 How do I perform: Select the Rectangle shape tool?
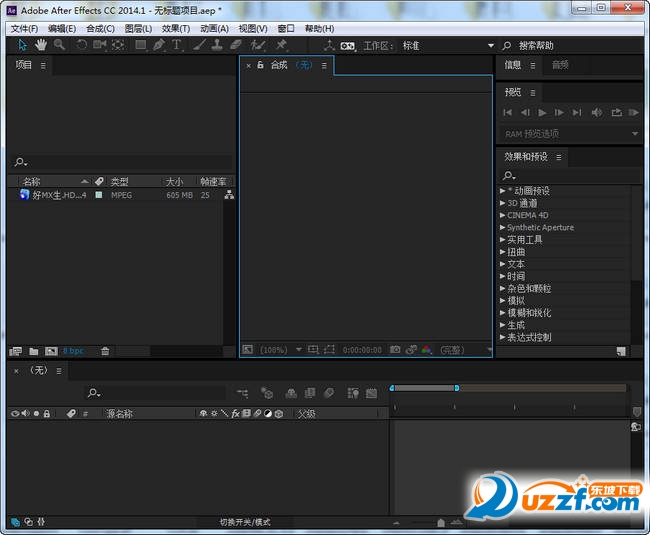click(x=141, y=45)
